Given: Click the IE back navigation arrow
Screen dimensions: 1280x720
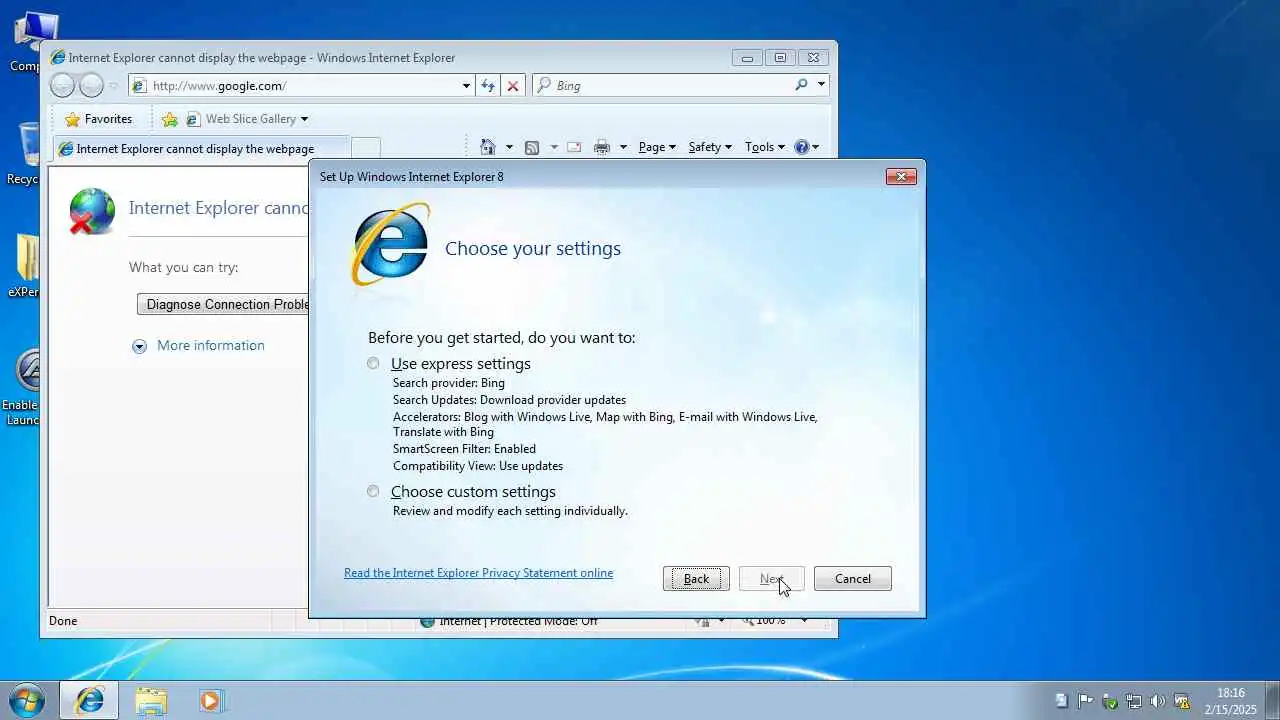Looking at the screenshot, I should (62, 86).
